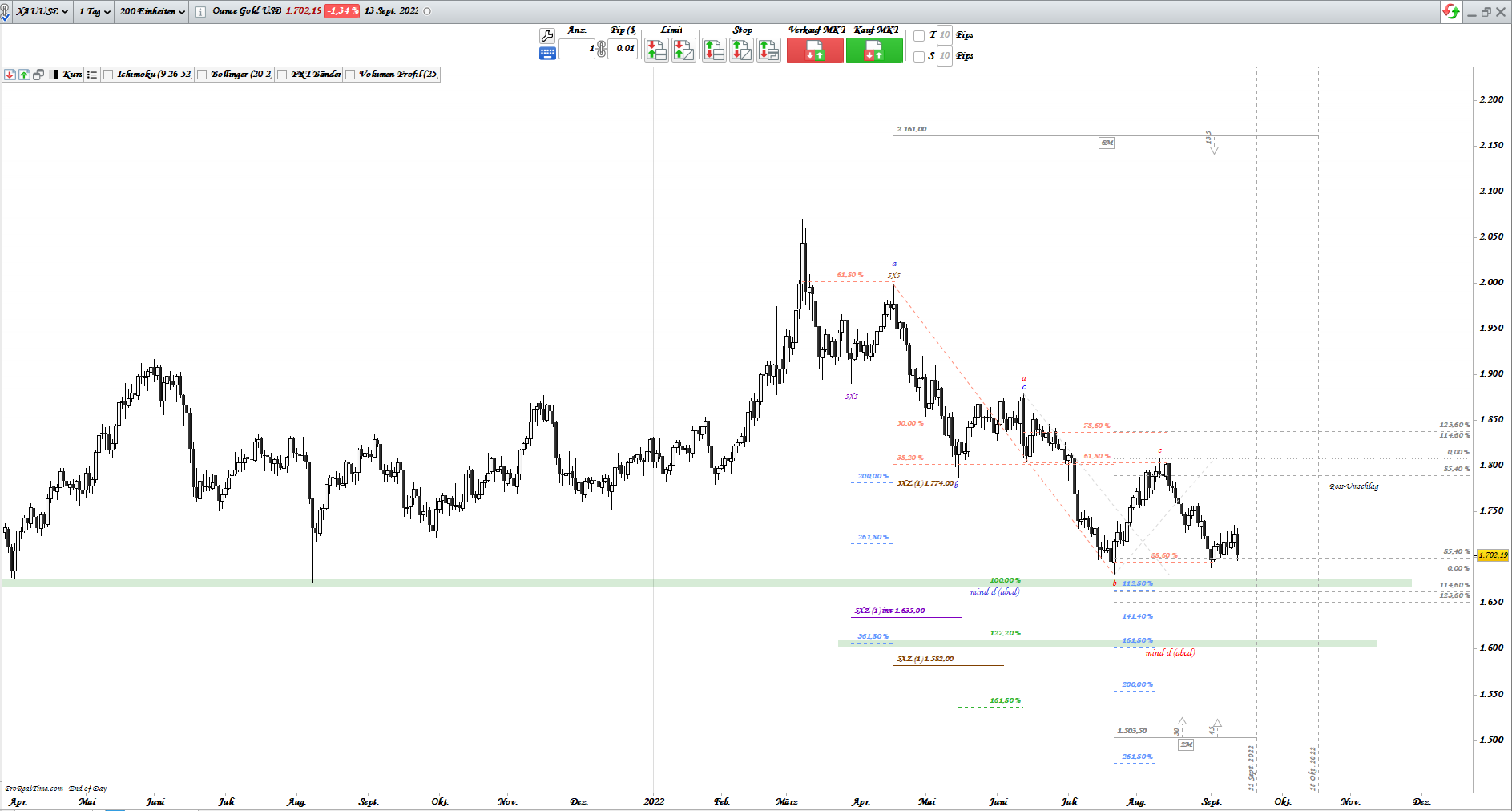This screenshot has width=1512, height=811.
Task: Click the red down-arrow icon in indicator bar
Action: [x=10, y=75]
